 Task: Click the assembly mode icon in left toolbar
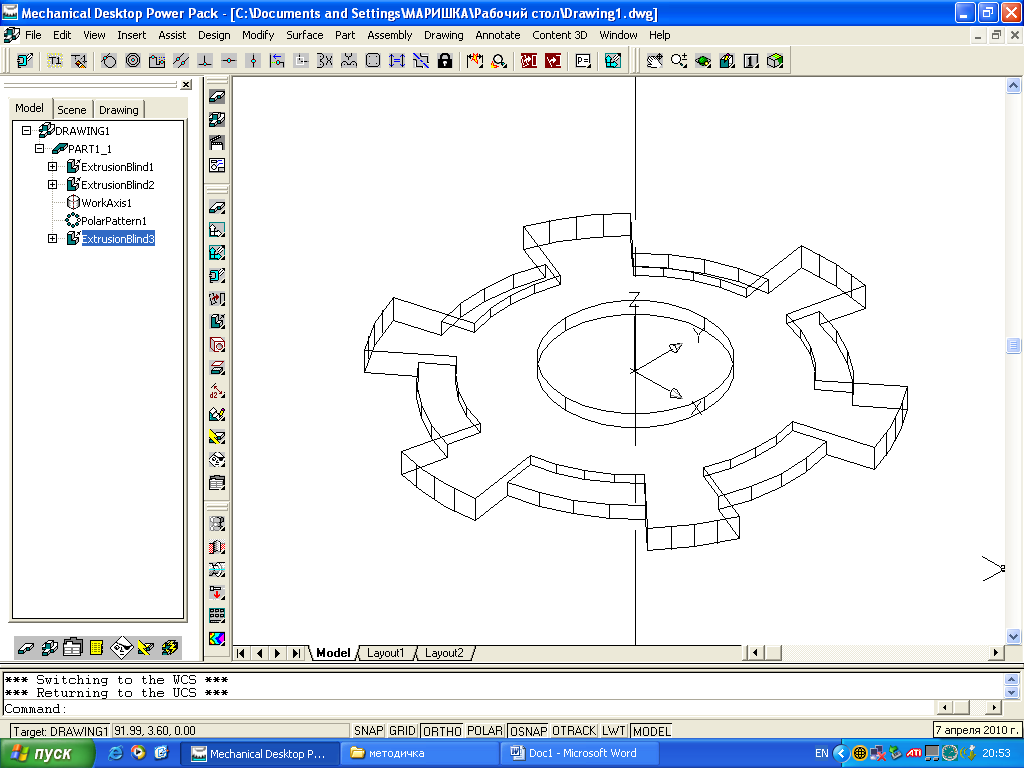(217, 120)
